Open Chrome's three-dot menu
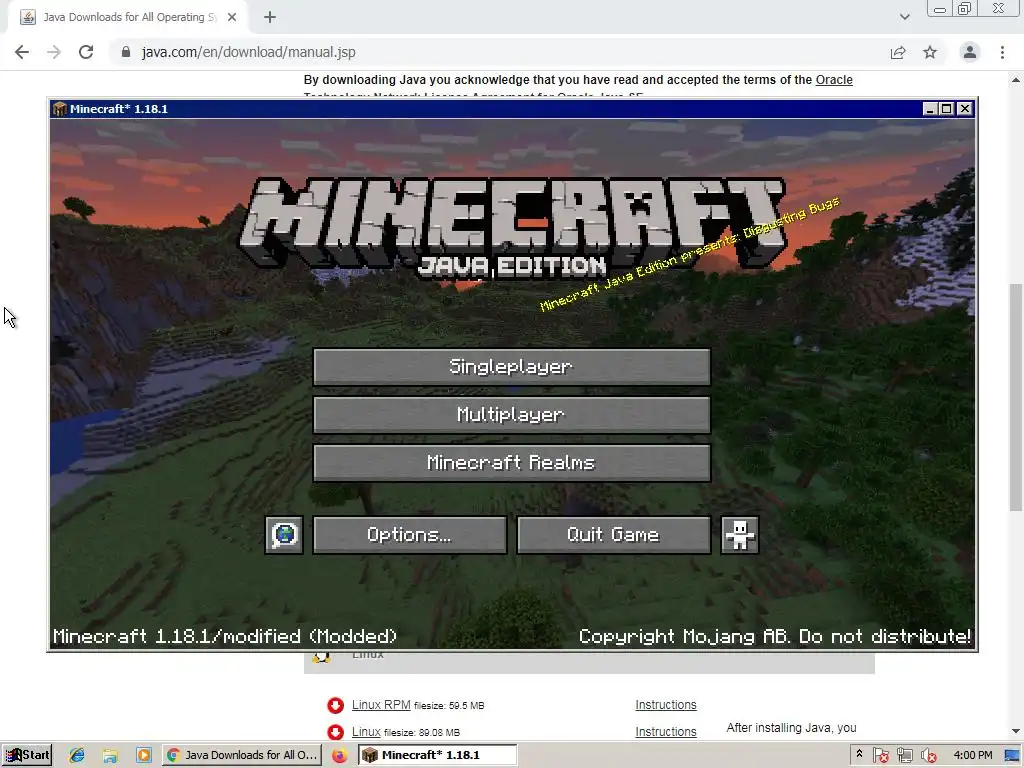Image resolution: width=1024 pixels, height=768 pixels. (1002, 52)
